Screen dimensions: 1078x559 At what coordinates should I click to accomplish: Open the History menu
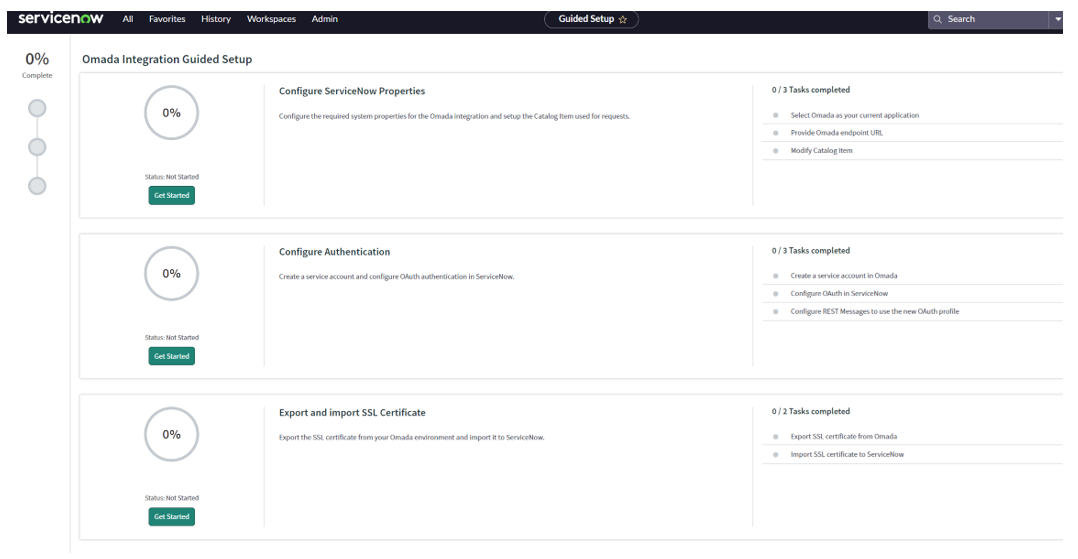click(x=216, y=19)
